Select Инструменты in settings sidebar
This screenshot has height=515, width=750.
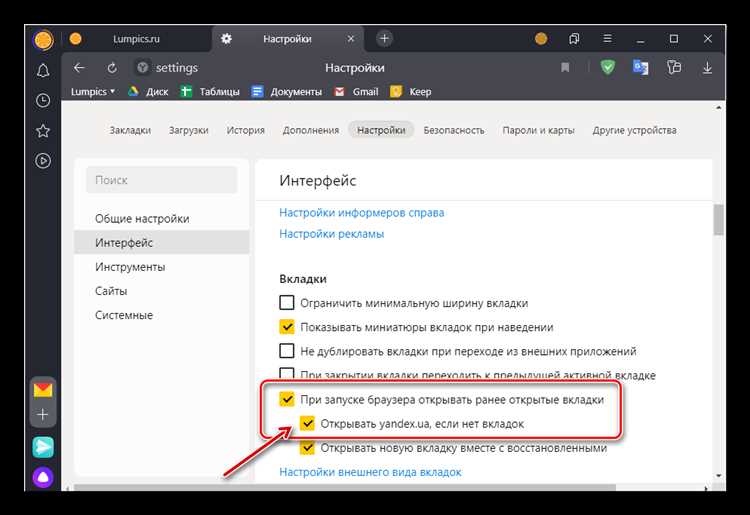click(x=130, y=267)
